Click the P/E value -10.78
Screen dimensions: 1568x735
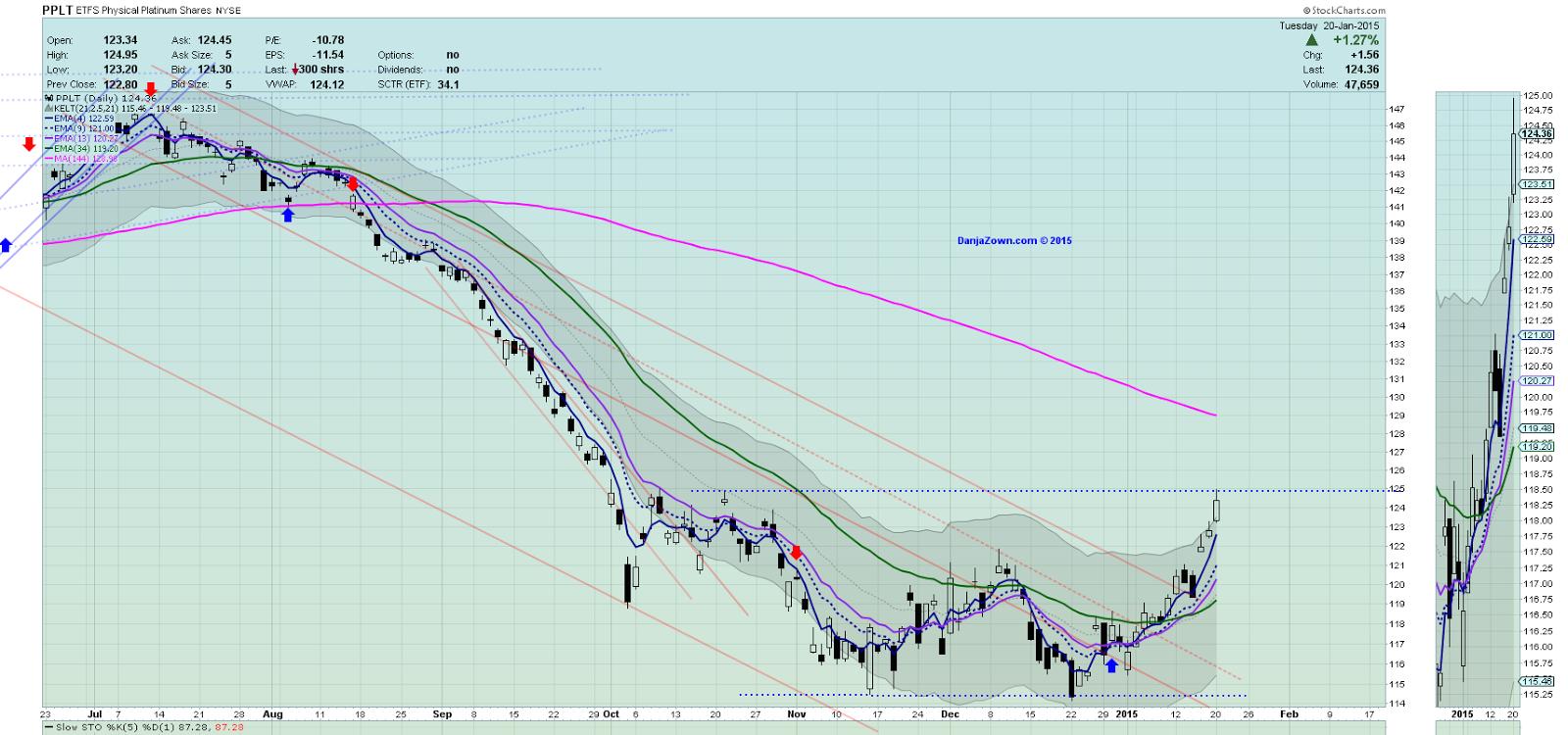click(x=327, y=40)
